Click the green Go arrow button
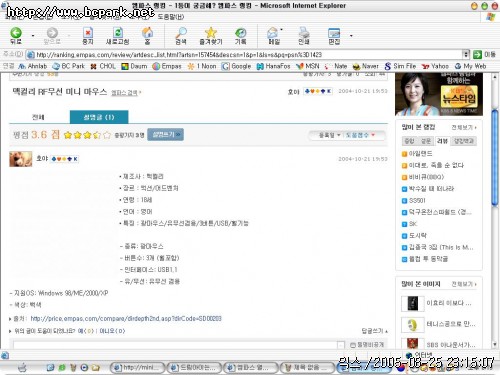 coord(478,54)
